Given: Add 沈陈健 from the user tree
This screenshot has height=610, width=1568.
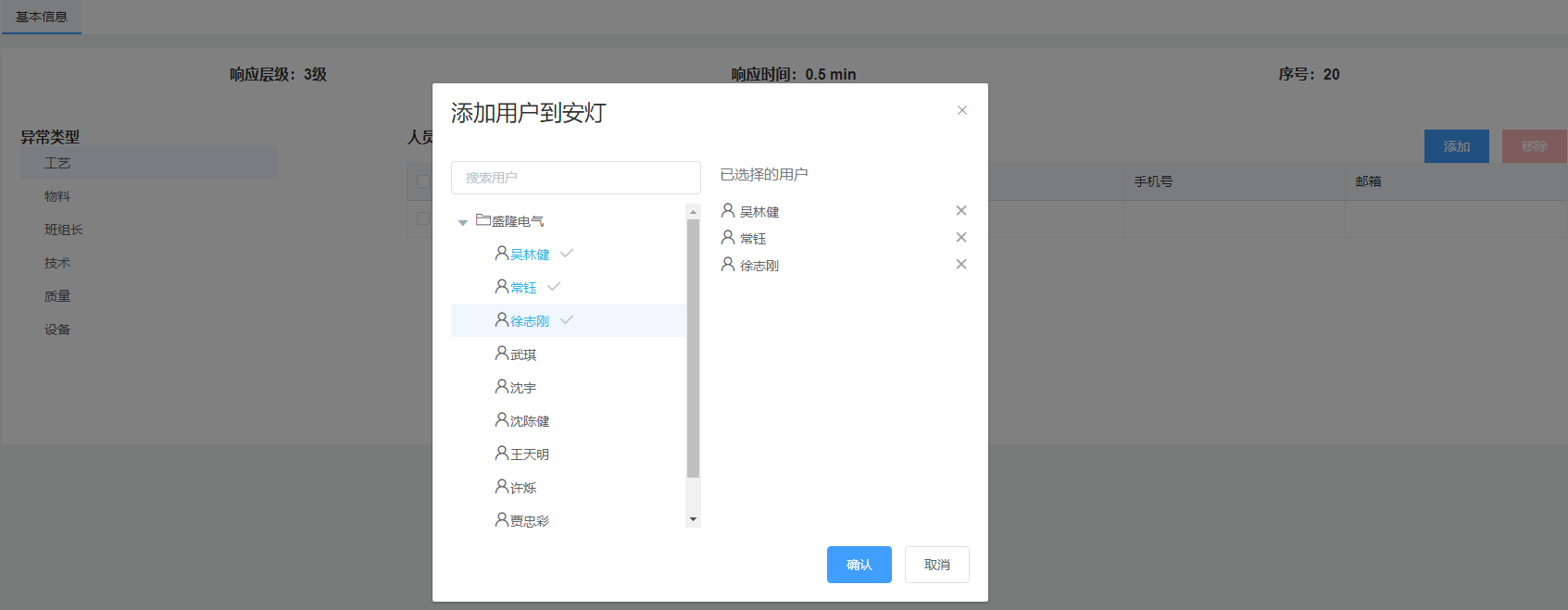Looking at the screenshot, I should (x=530, y=421).
